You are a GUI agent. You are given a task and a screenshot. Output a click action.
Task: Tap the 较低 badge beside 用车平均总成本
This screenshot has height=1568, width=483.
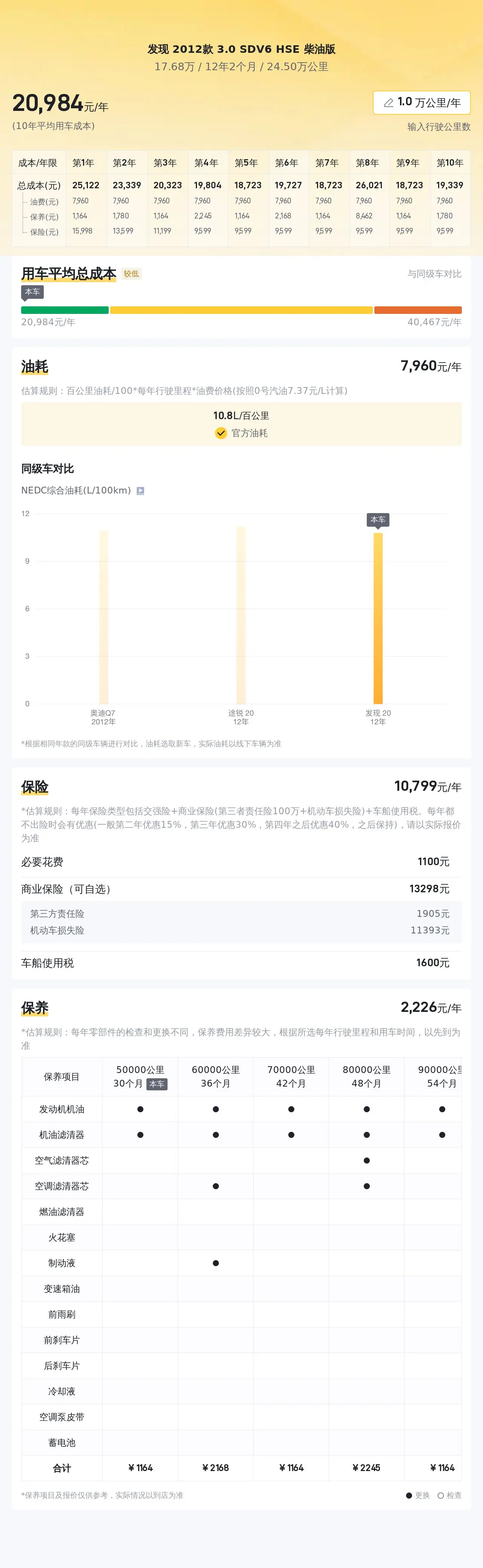click(x=131, y=274)
